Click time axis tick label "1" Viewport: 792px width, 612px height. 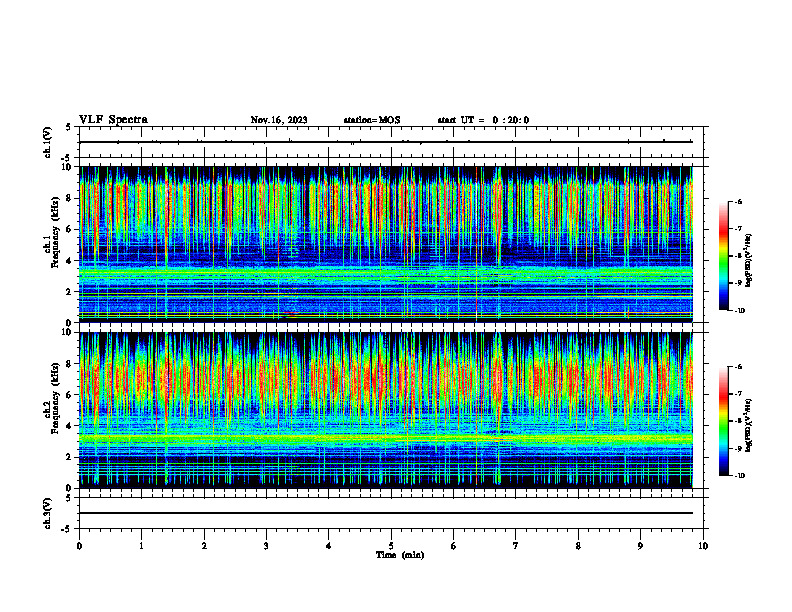tap(142, 546)
